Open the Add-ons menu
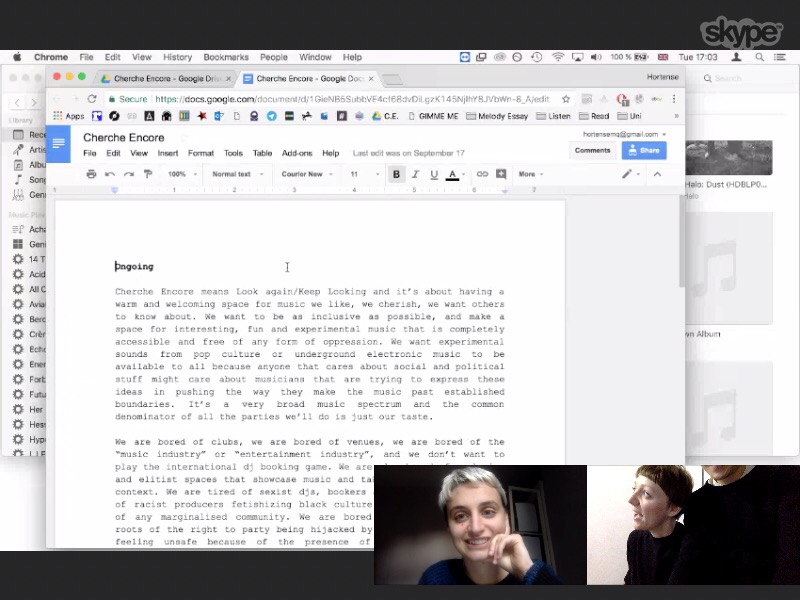This screenshot has width=800, height=600. pyautogui.click(x=297, y=153)
